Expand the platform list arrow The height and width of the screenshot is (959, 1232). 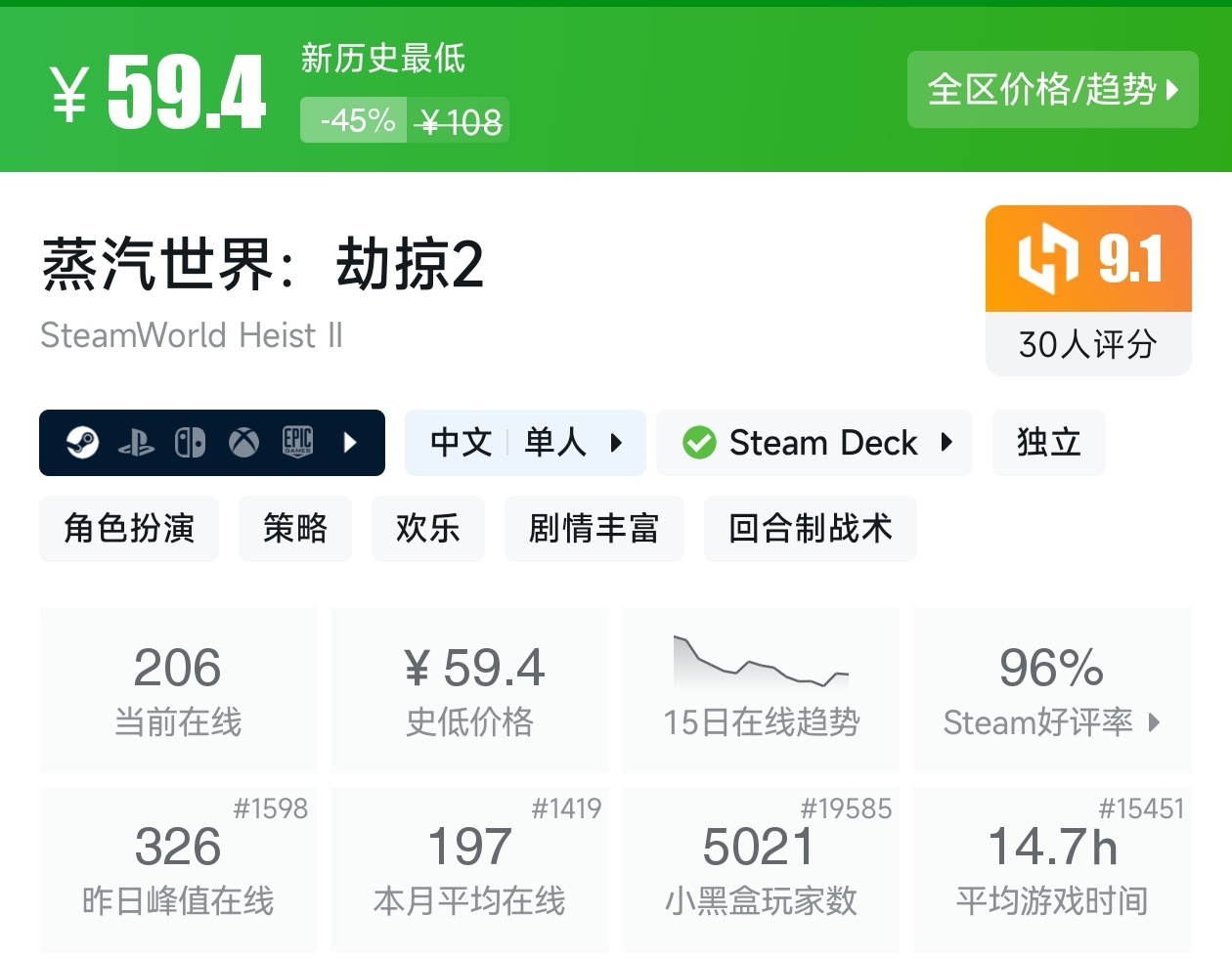click(350, 443)
